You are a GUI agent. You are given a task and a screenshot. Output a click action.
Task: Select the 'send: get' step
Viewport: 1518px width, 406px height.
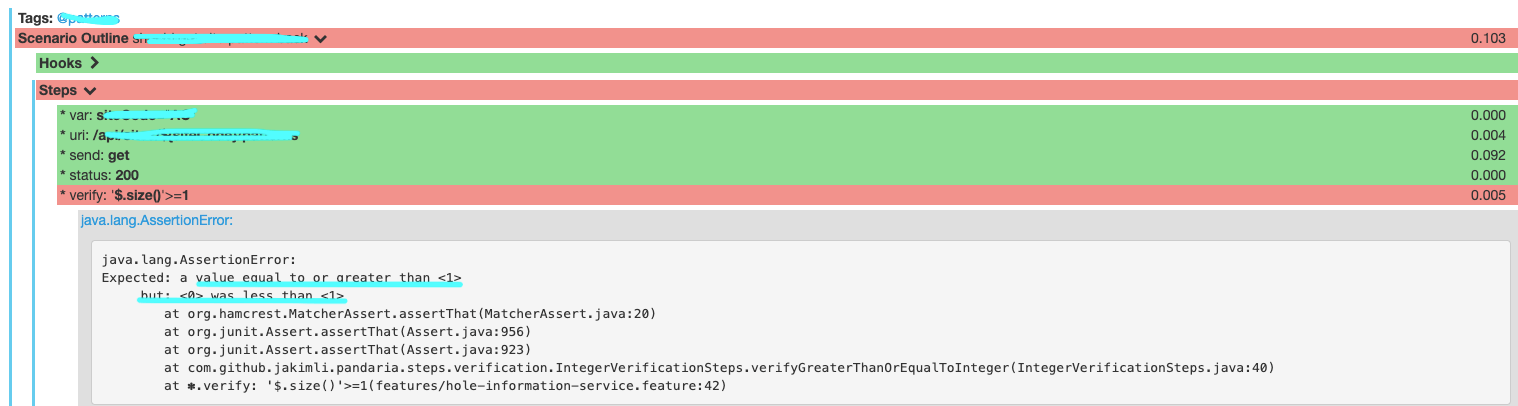click(x=95, y=155)
